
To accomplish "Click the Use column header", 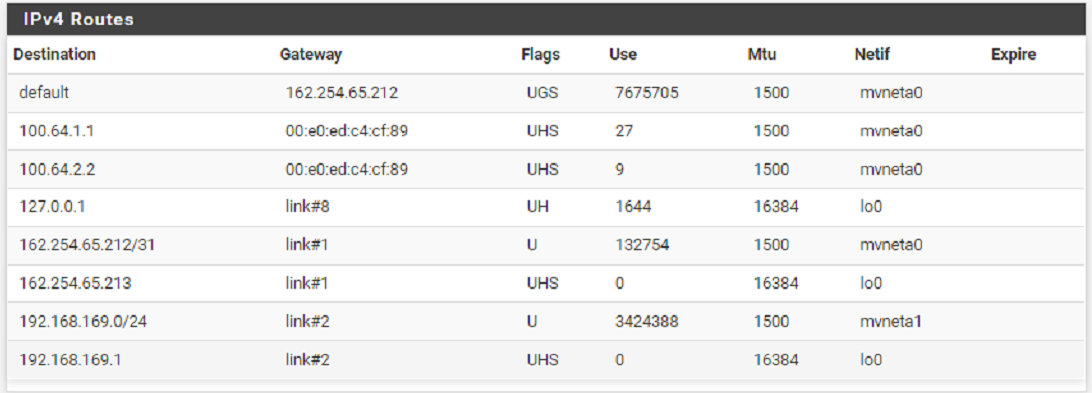I will point(623,54).
